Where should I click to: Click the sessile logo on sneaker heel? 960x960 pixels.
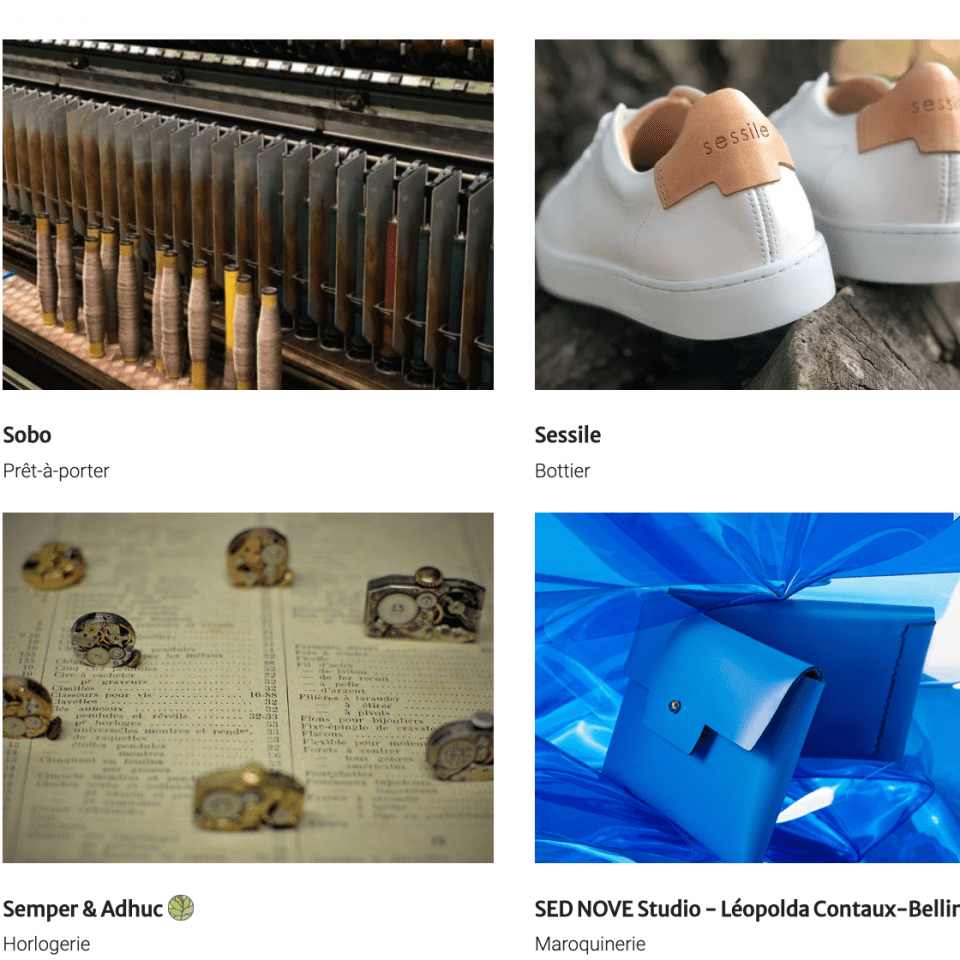pos(735,138)
